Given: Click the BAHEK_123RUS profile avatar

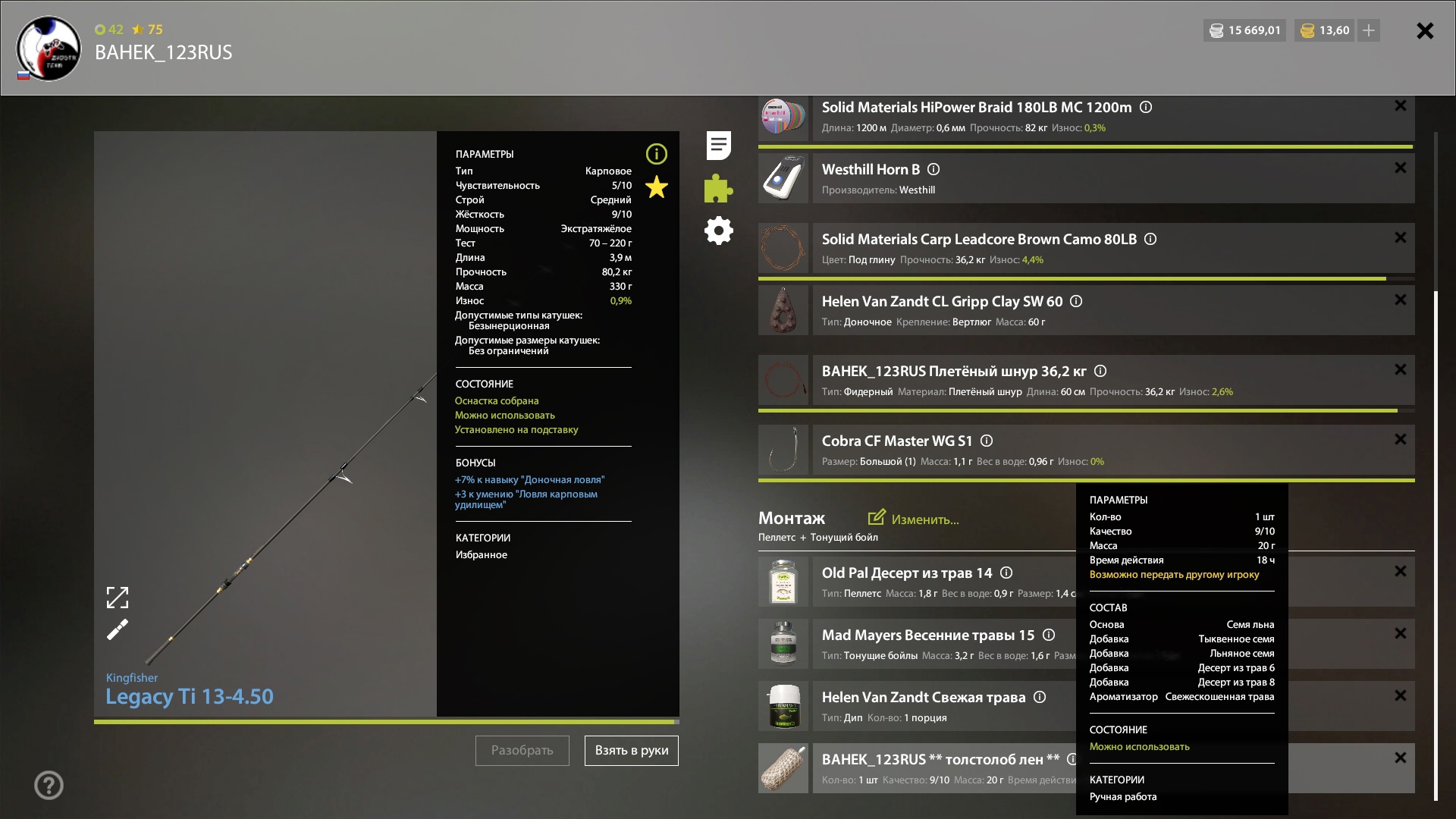Looking at the screenshot, I should coord(49,49).
